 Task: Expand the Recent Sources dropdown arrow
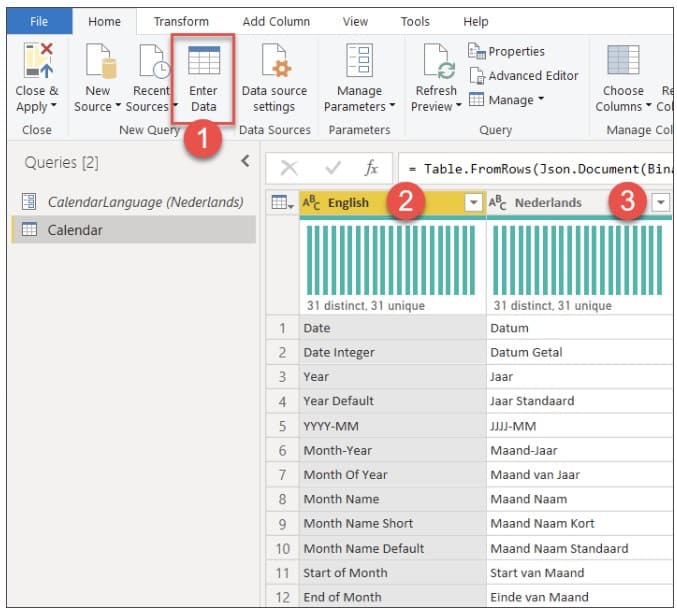(x=175, y=105)
